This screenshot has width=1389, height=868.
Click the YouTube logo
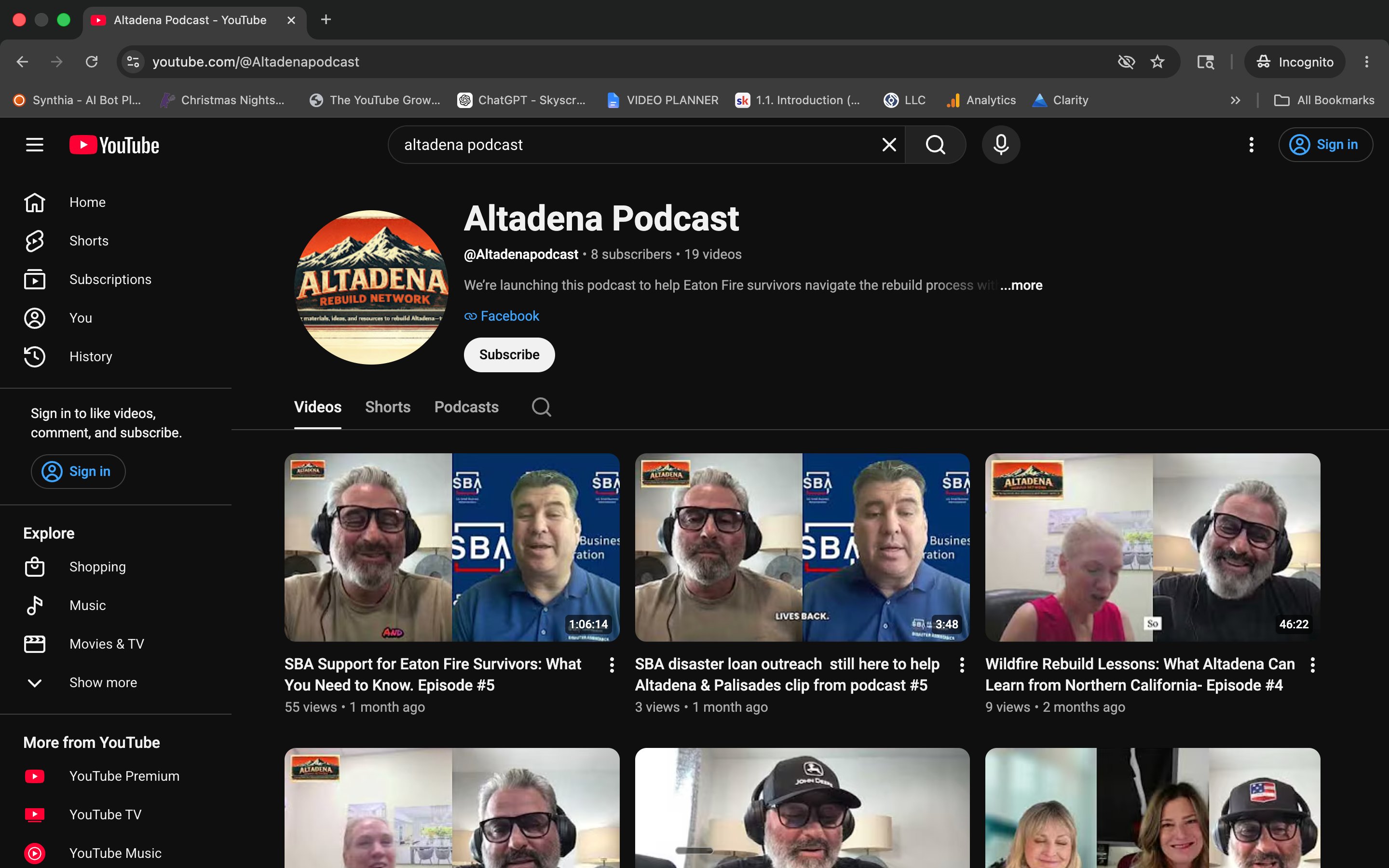(114, 145)
